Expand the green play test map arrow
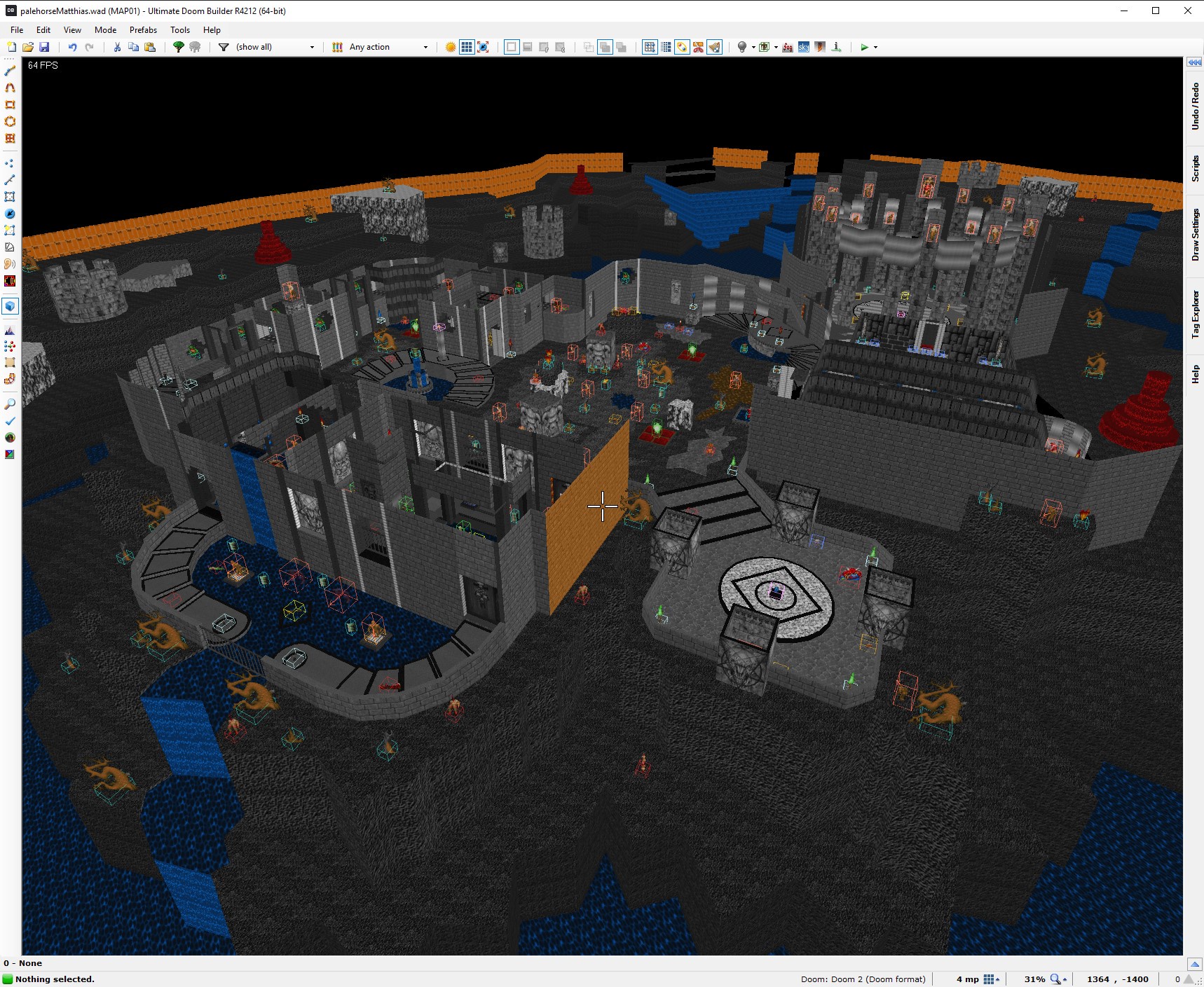This screenshot has height=987, width=1204. coord(875,47)
